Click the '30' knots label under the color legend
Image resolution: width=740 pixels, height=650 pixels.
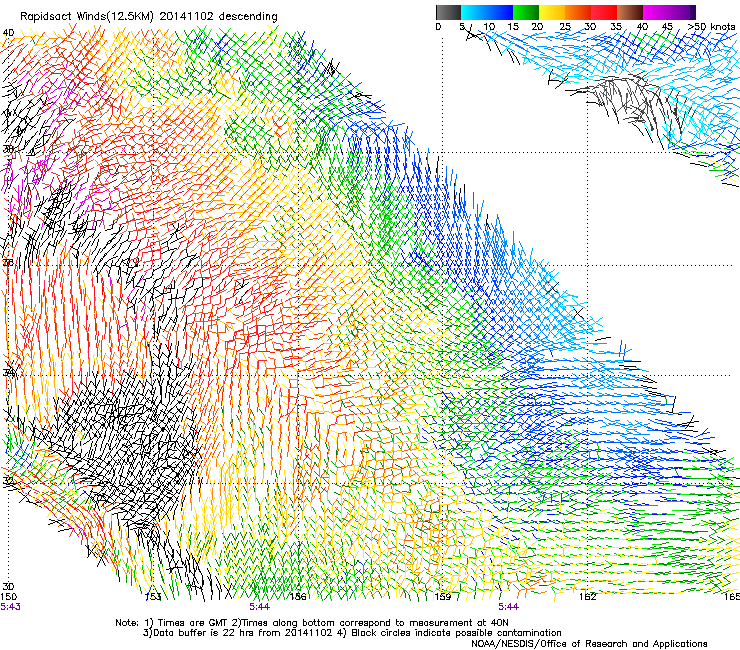coord(590,27)
